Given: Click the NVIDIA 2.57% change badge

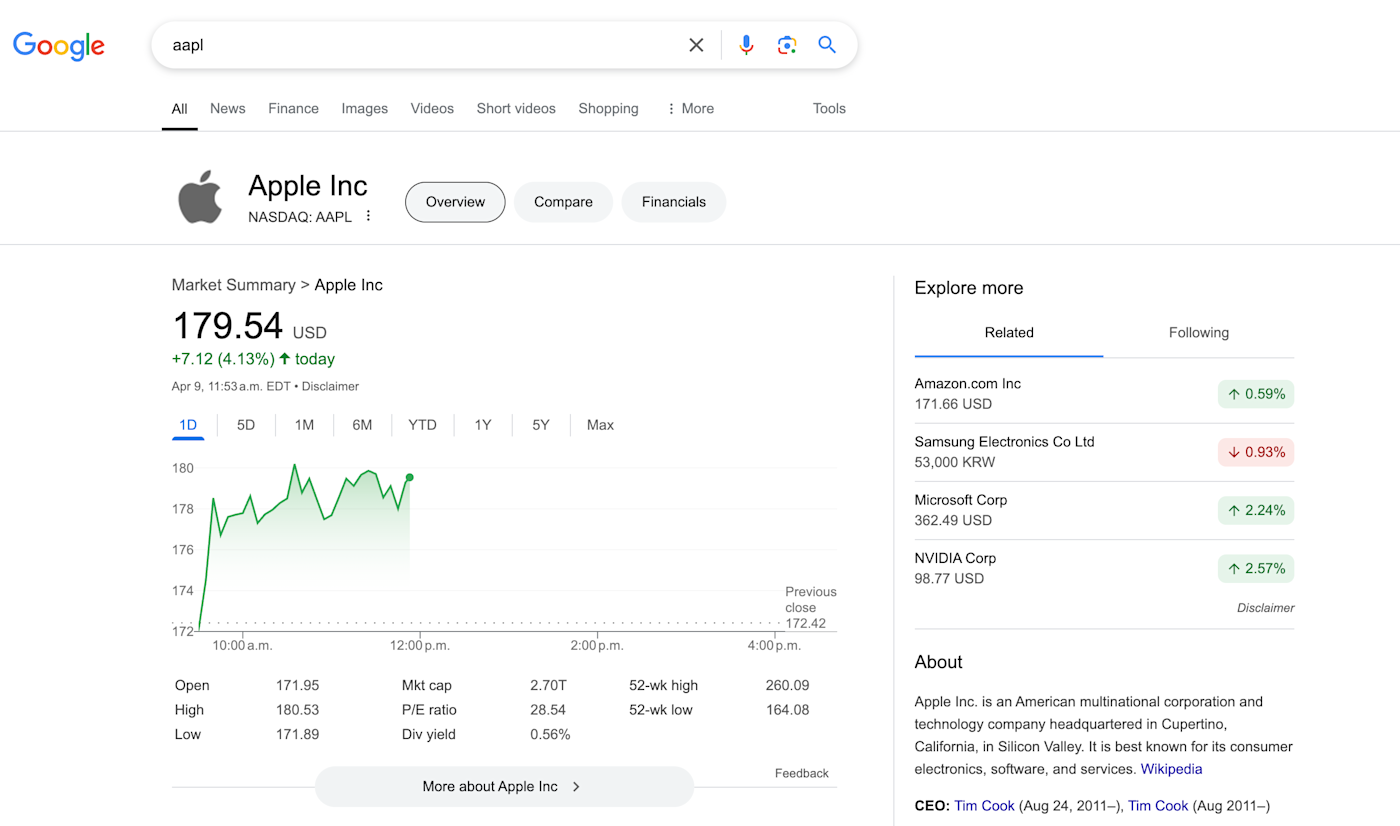Looking at the screenshot, I should click(x=1256, y=569).
